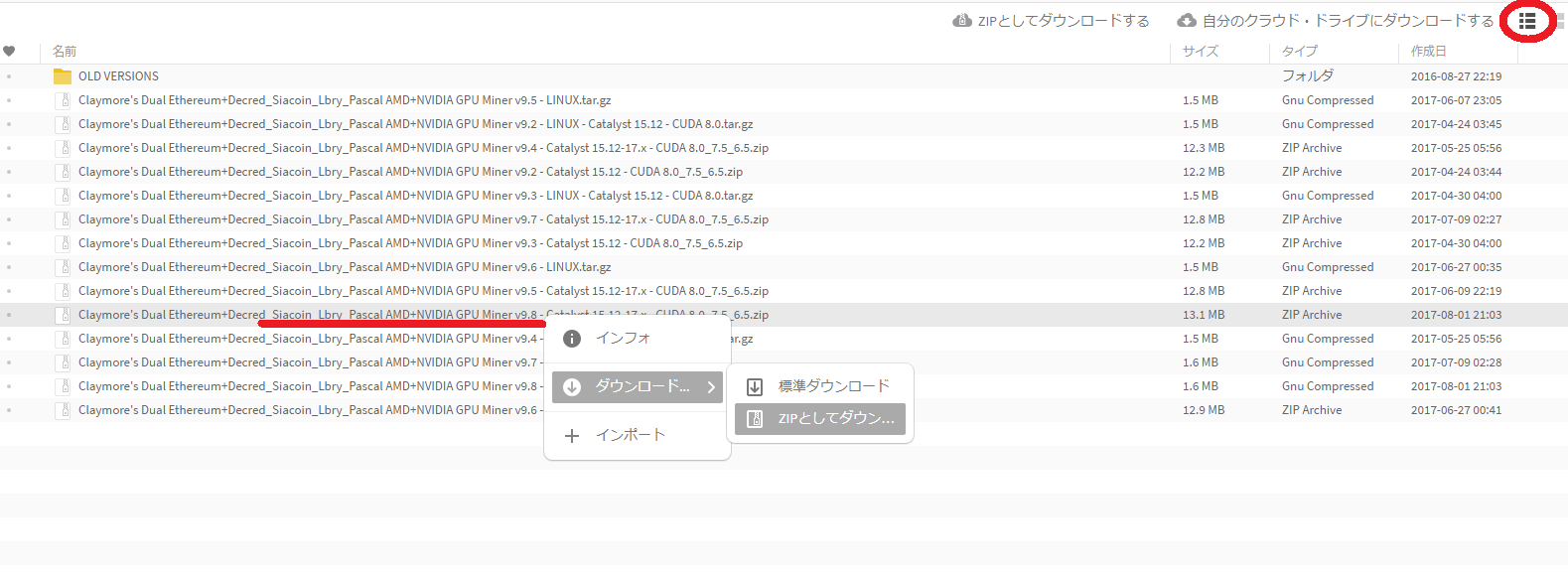Sort by the 名前 column header

pyautogui.click(x=65, y=51)
